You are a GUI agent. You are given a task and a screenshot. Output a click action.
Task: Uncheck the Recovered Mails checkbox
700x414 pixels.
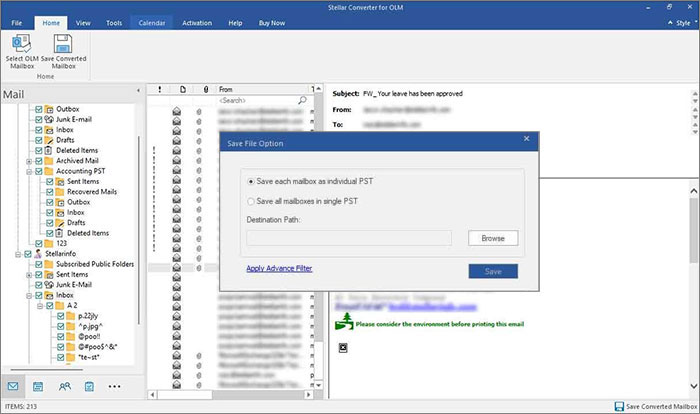(x=50, y=192)
